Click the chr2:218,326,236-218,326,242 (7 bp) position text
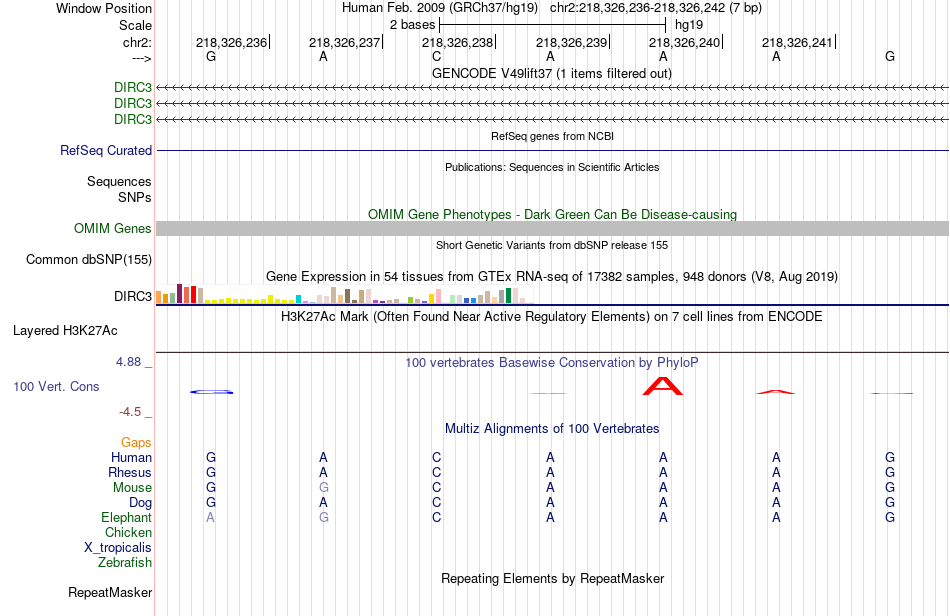 656,8
